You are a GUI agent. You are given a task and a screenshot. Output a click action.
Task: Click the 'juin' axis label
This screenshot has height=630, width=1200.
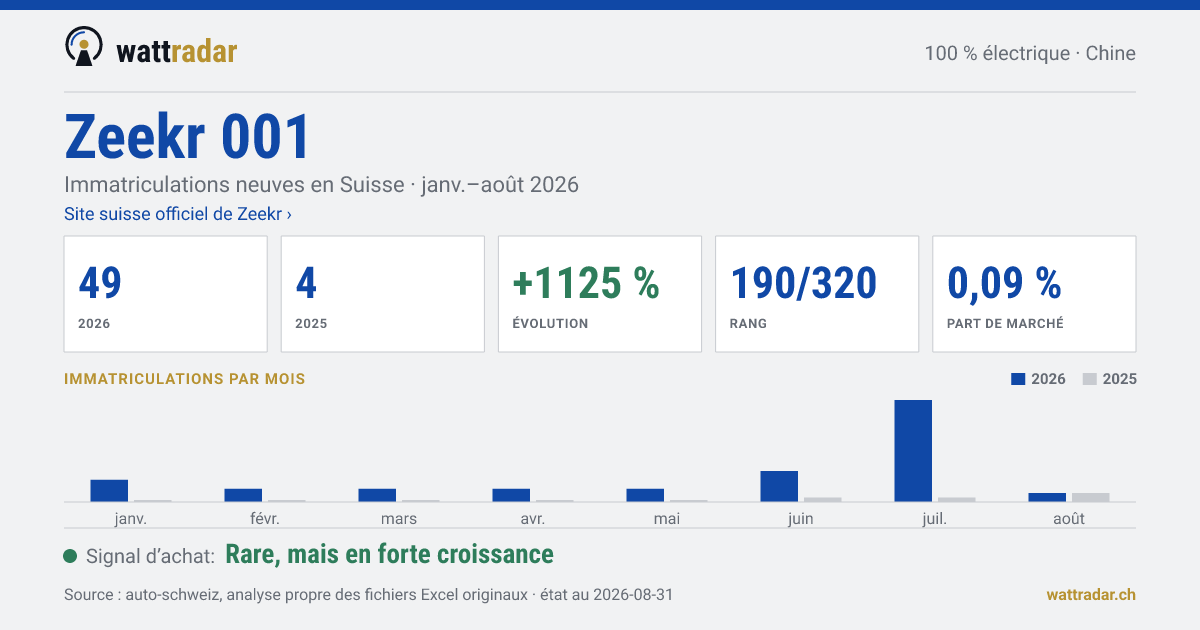801,518
